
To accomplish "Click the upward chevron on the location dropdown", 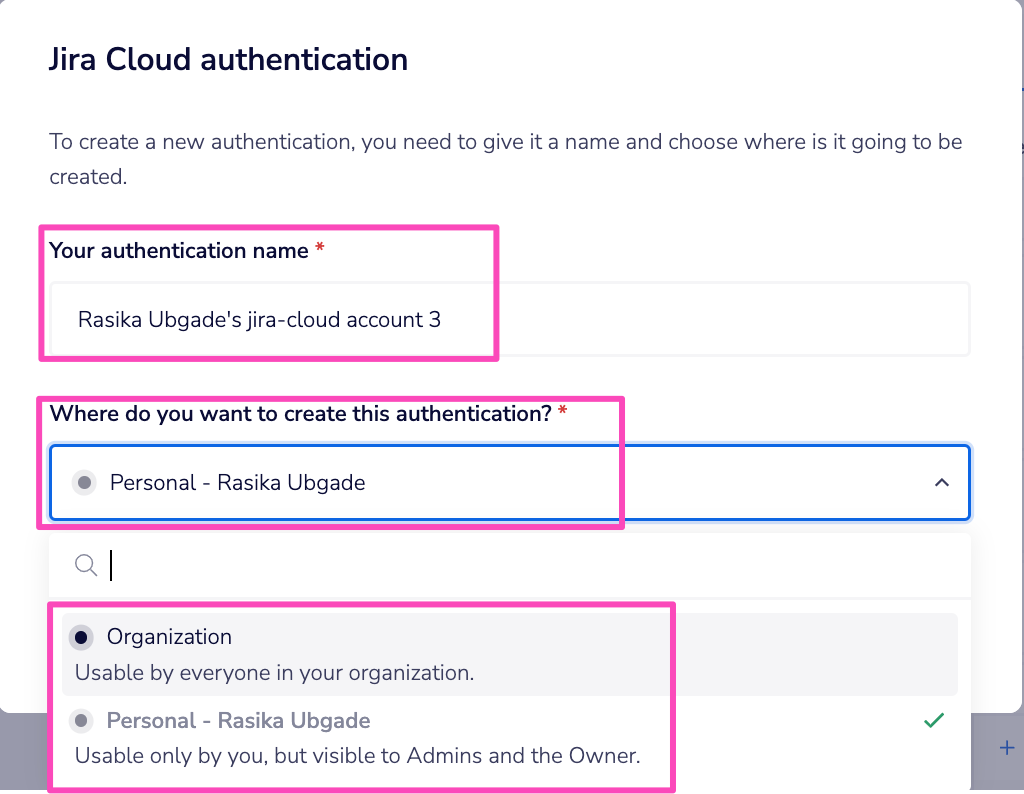I will 940,482.
